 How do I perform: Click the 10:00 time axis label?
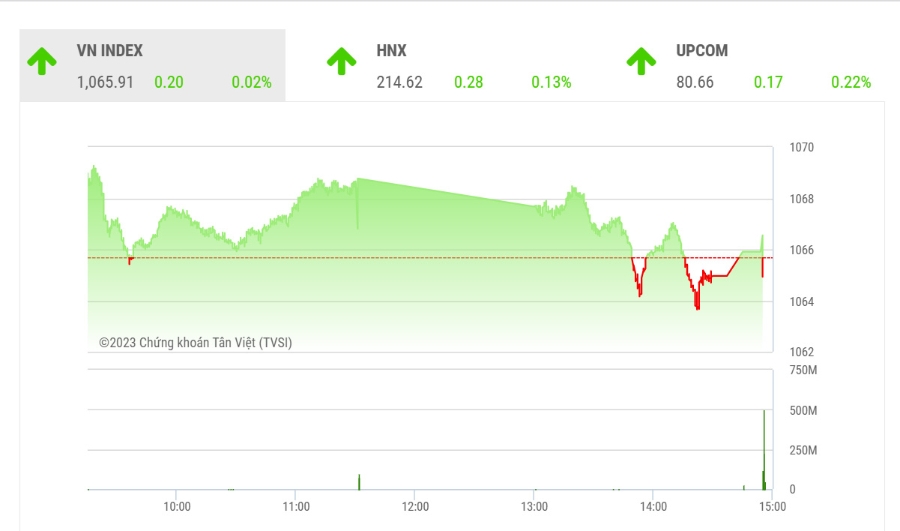(x=177, y=506)
